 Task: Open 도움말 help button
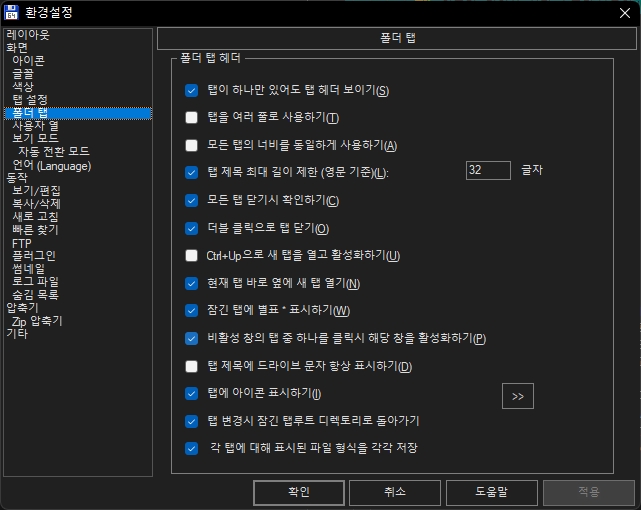pyautogui.click(x=491, y=492)
